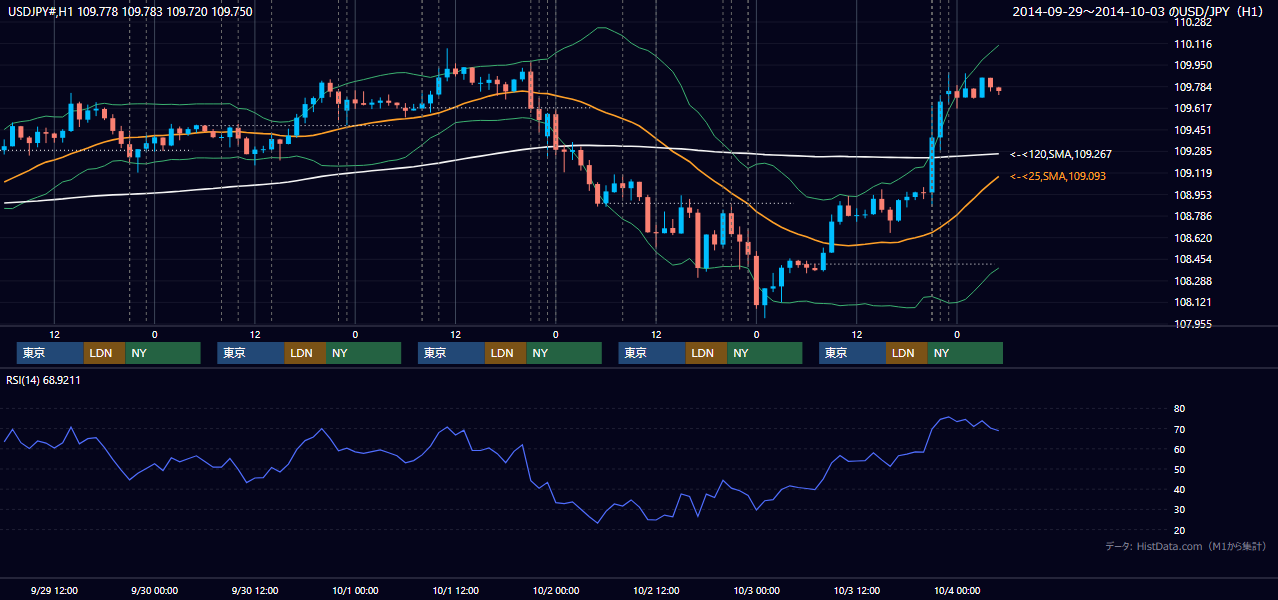Viewport: 1278px width, 600px height.
Task: Click the 9/29 12:00 time axis label
Action: [55, 590]
